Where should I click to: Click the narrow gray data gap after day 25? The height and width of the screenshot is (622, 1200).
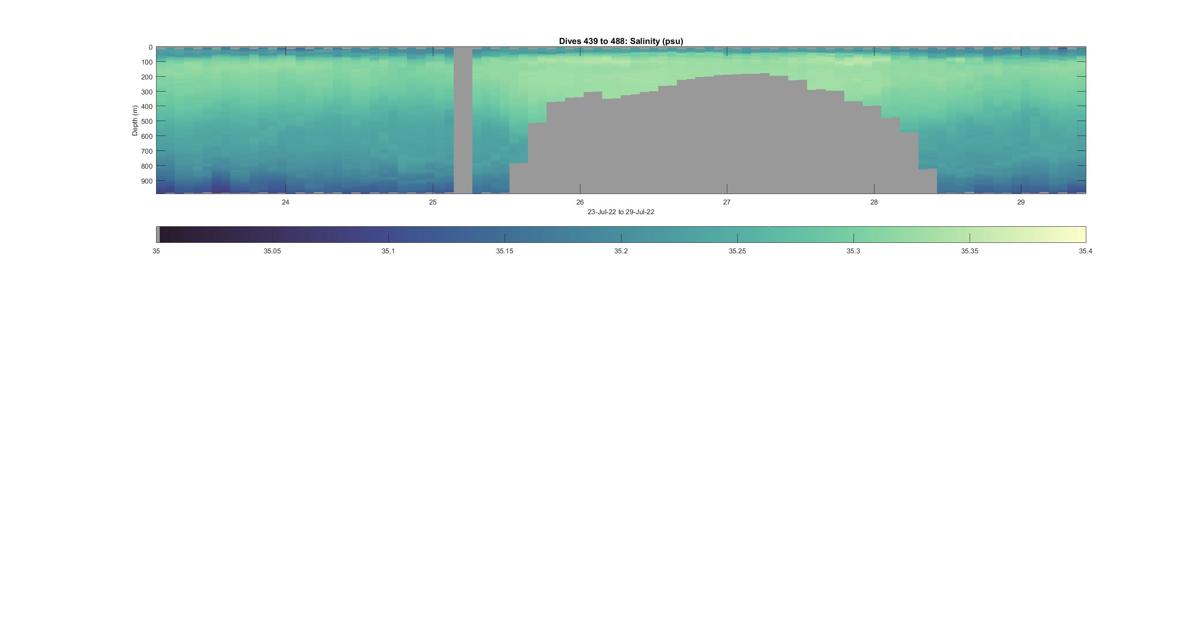pos(463,120)
